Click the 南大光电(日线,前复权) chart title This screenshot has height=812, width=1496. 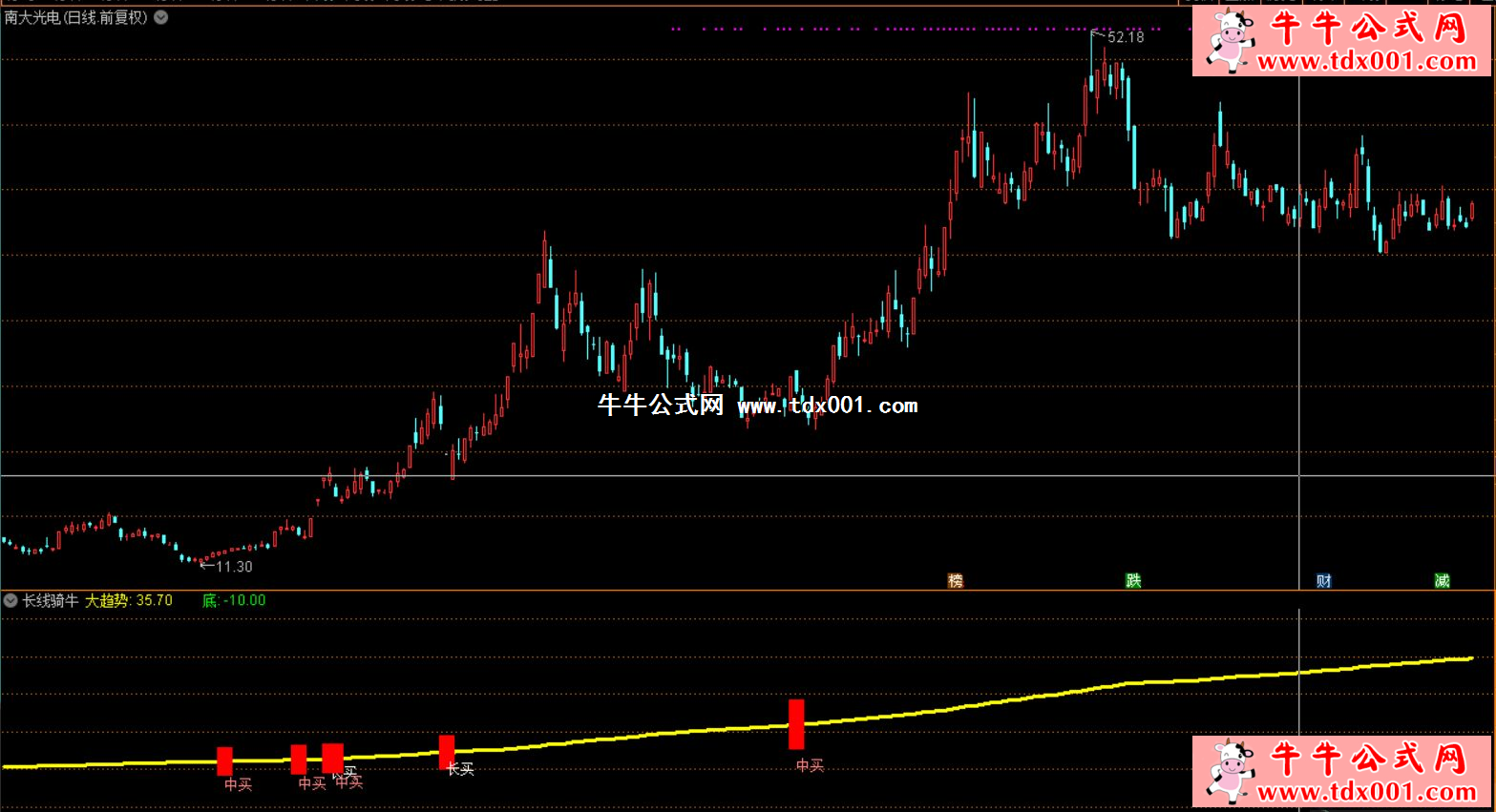(x=76, y=17)
